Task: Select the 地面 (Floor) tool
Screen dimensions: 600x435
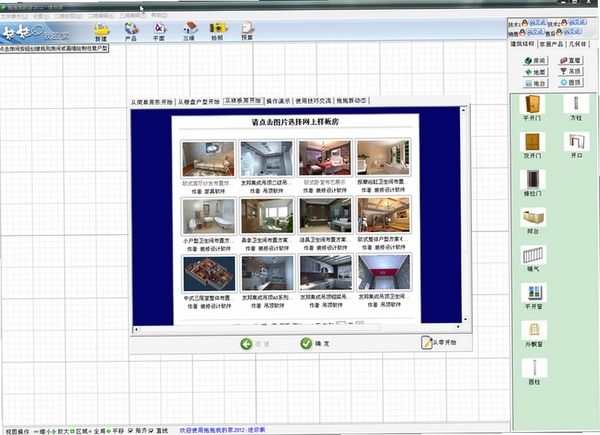Action: (x=535, y=72)
